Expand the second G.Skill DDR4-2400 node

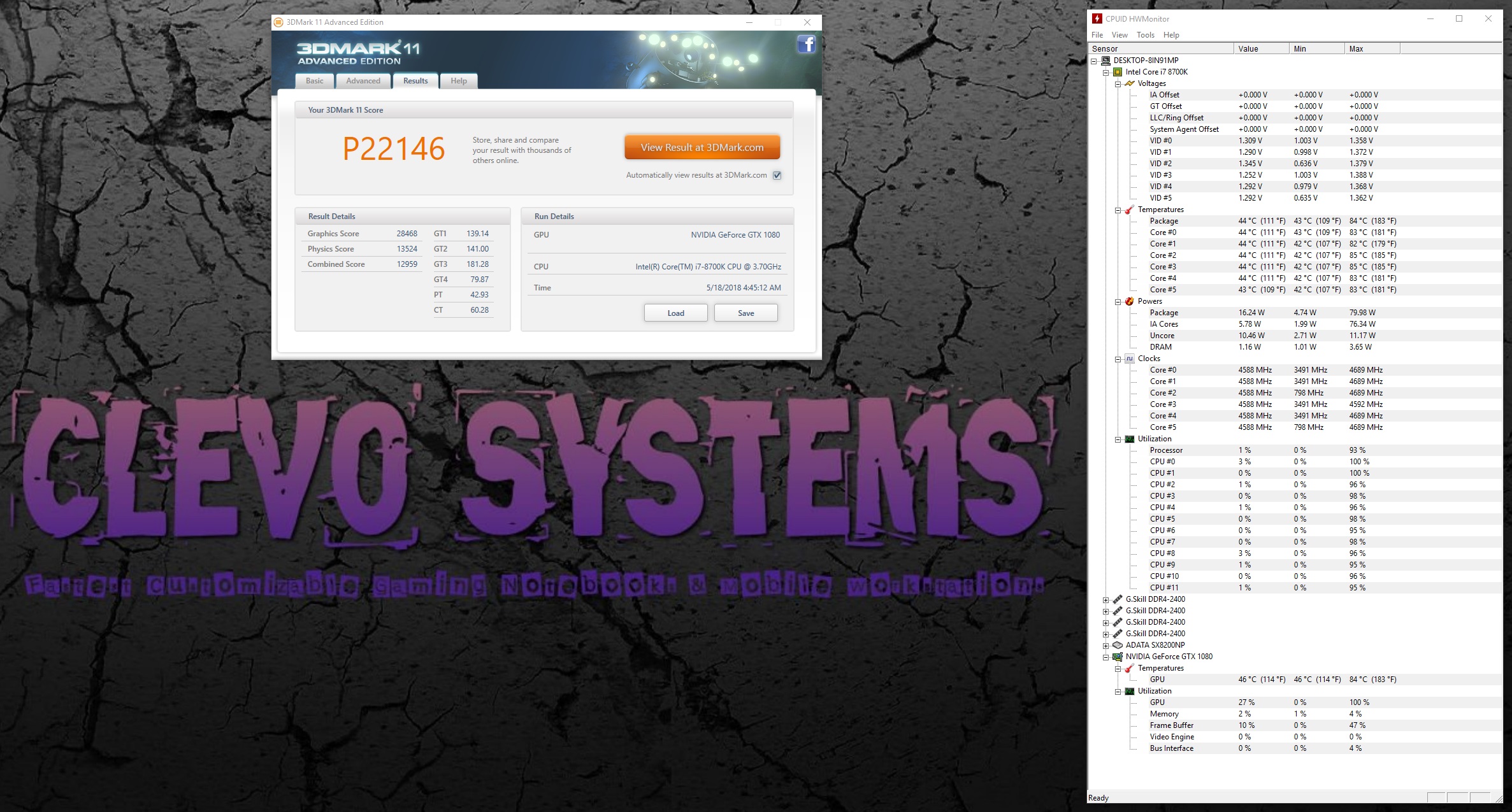(x=1106, y=611)
